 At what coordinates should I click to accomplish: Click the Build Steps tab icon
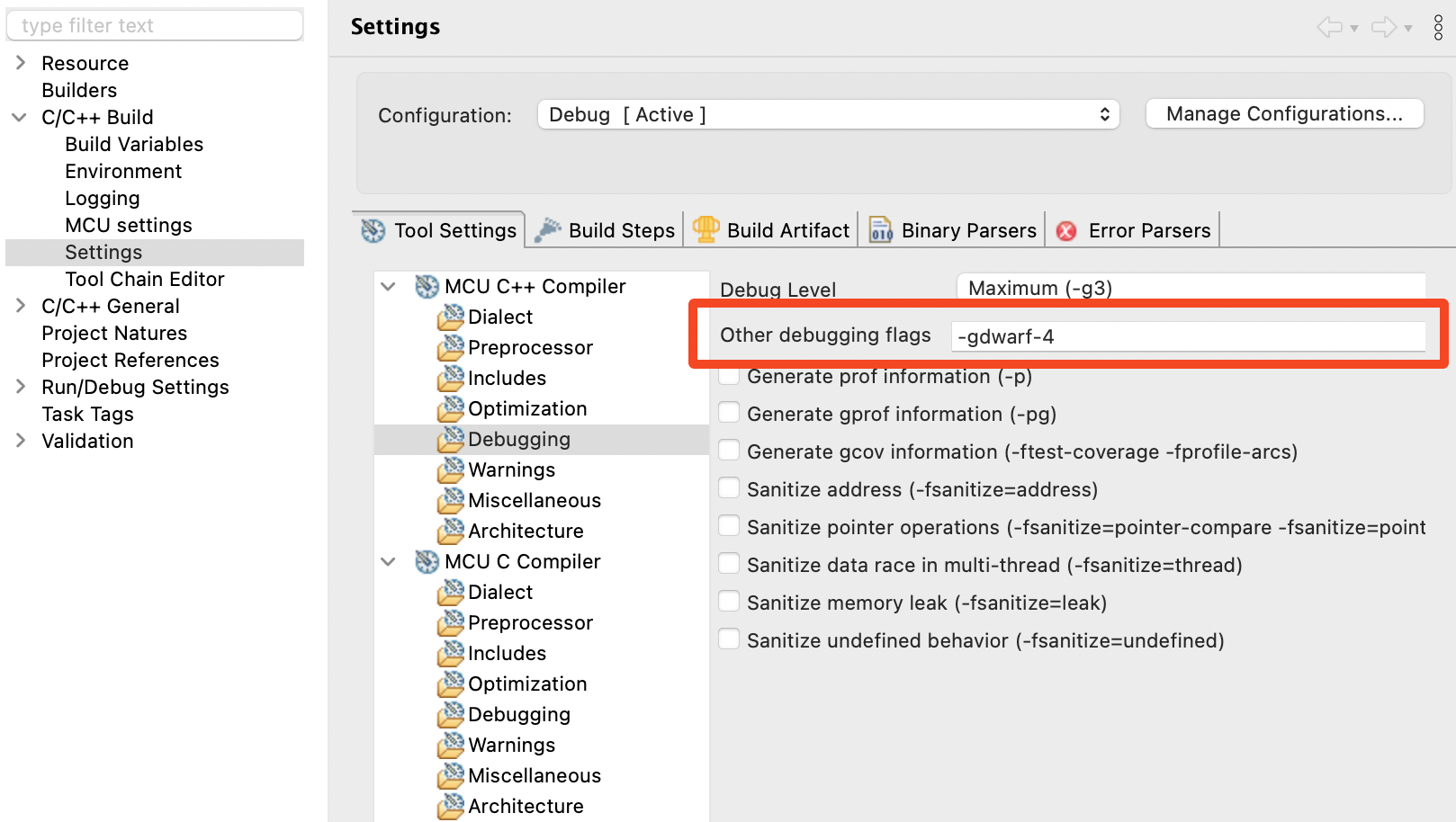pyautogui.click(x=547, y=230)
